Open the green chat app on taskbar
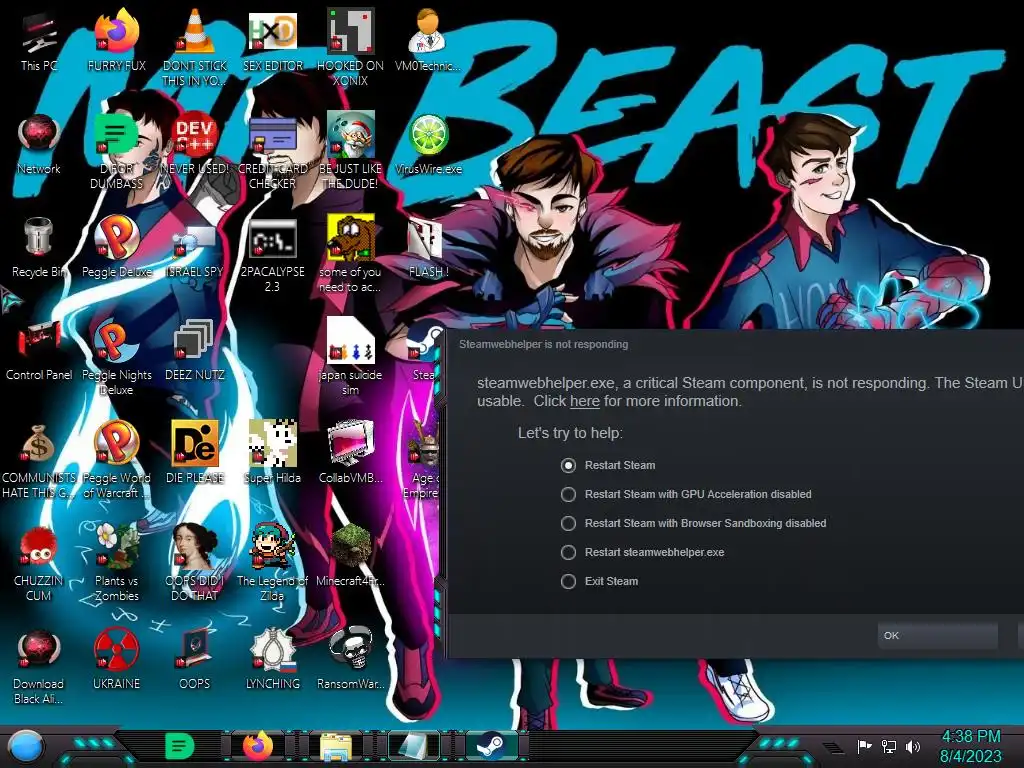1024x768 pixels. [179, 746]
